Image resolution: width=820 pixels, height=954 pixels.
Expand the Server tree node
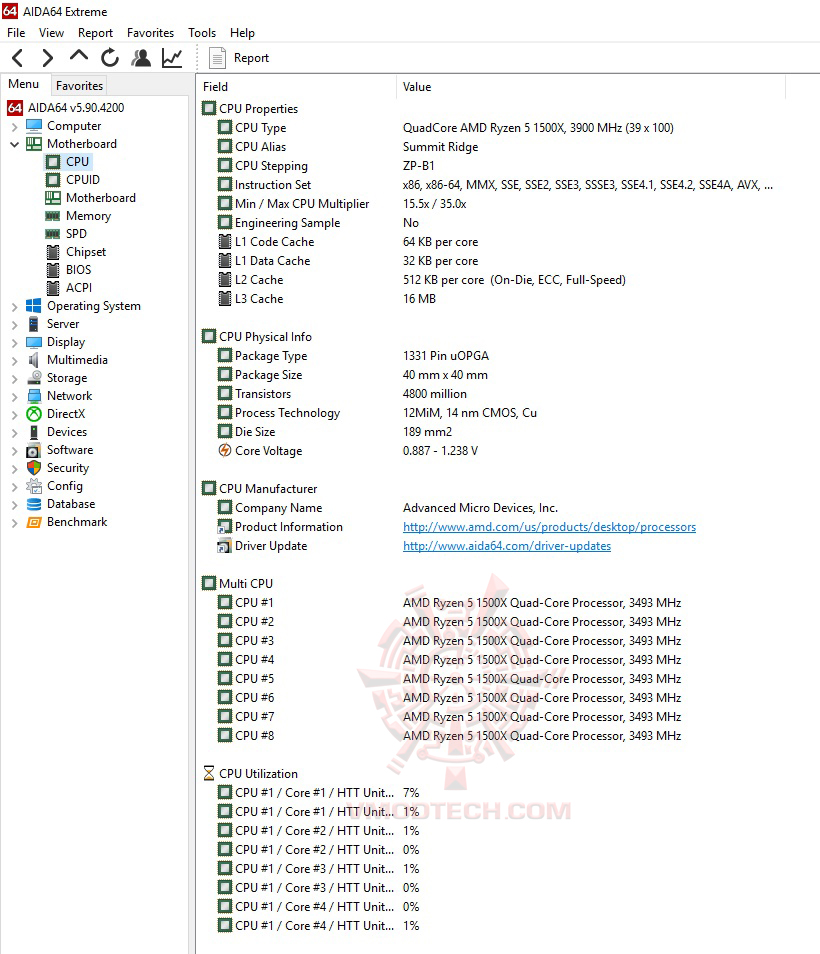15,325
